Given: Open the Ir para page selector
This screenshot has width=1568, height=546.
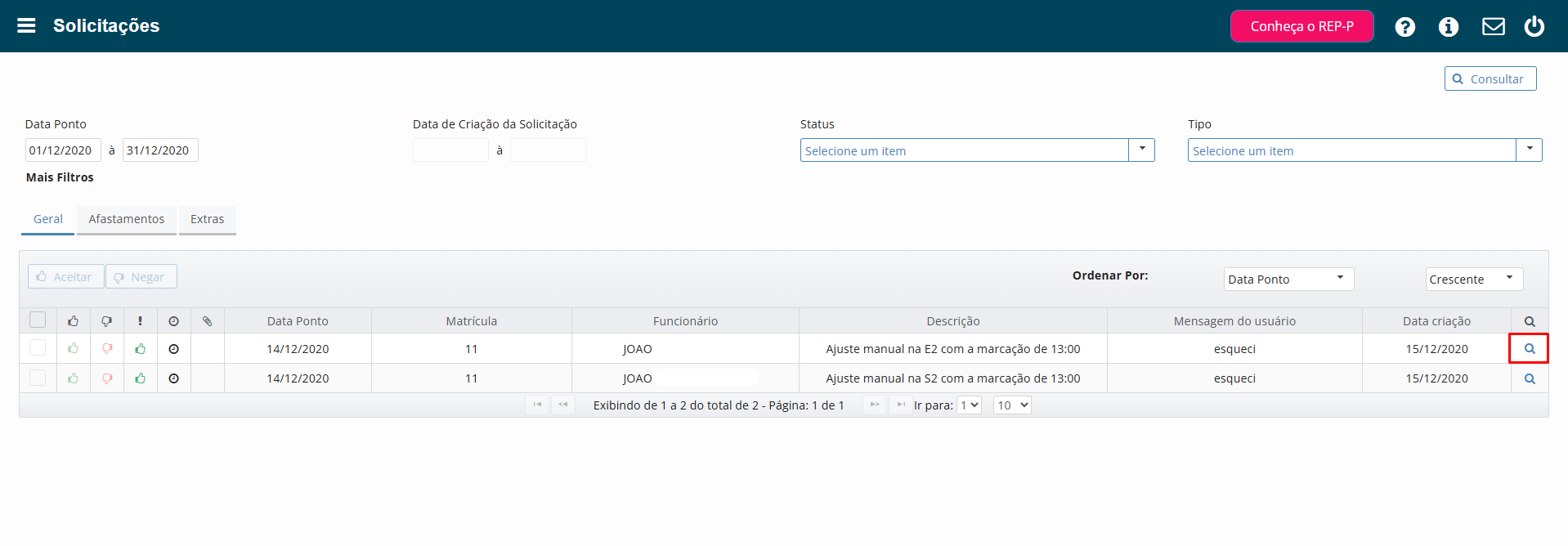Looking at the screenshot, I should tap(969, 405).
